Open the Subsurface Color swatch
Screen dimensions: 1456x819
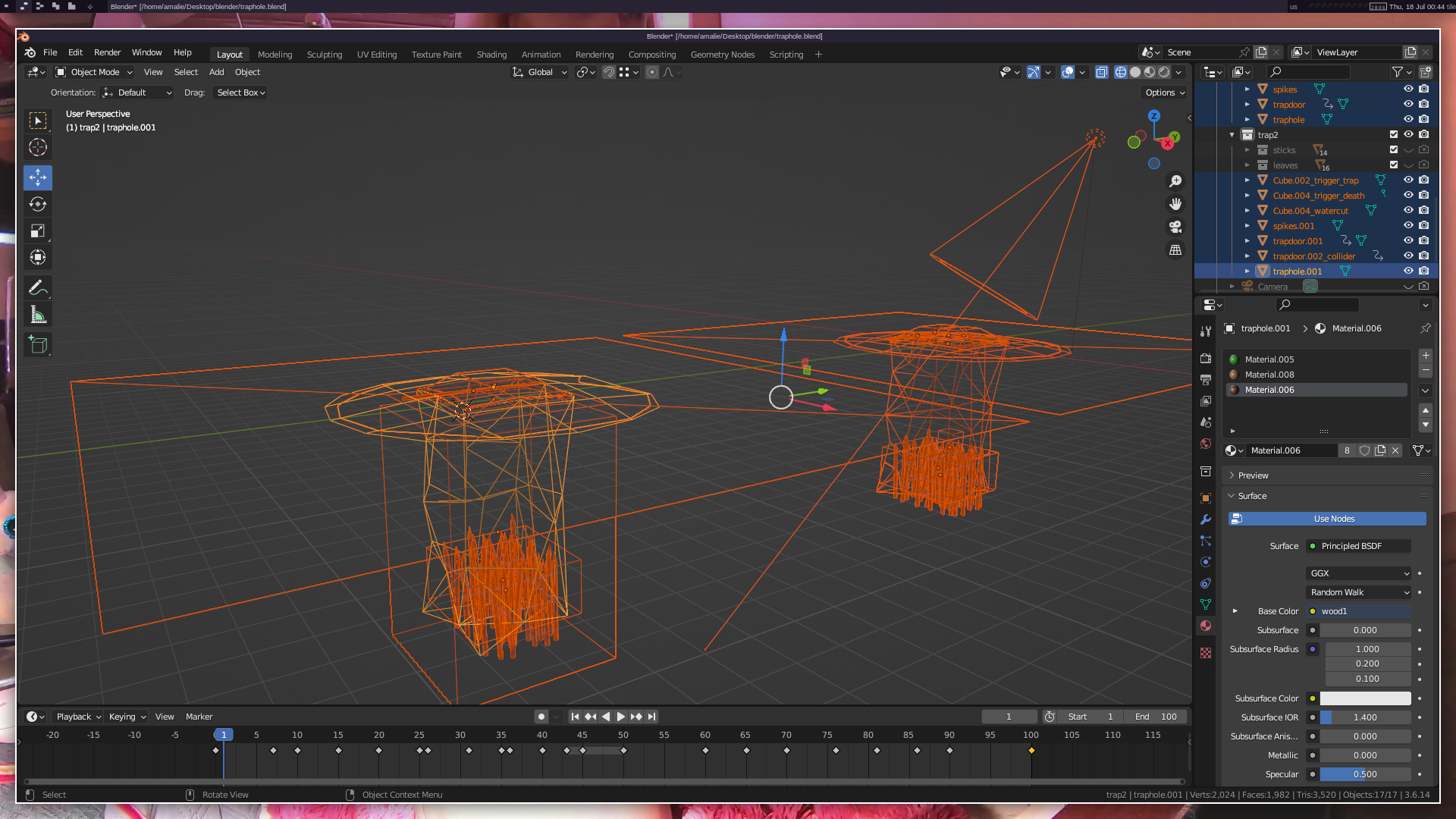tap(1365, 698)
